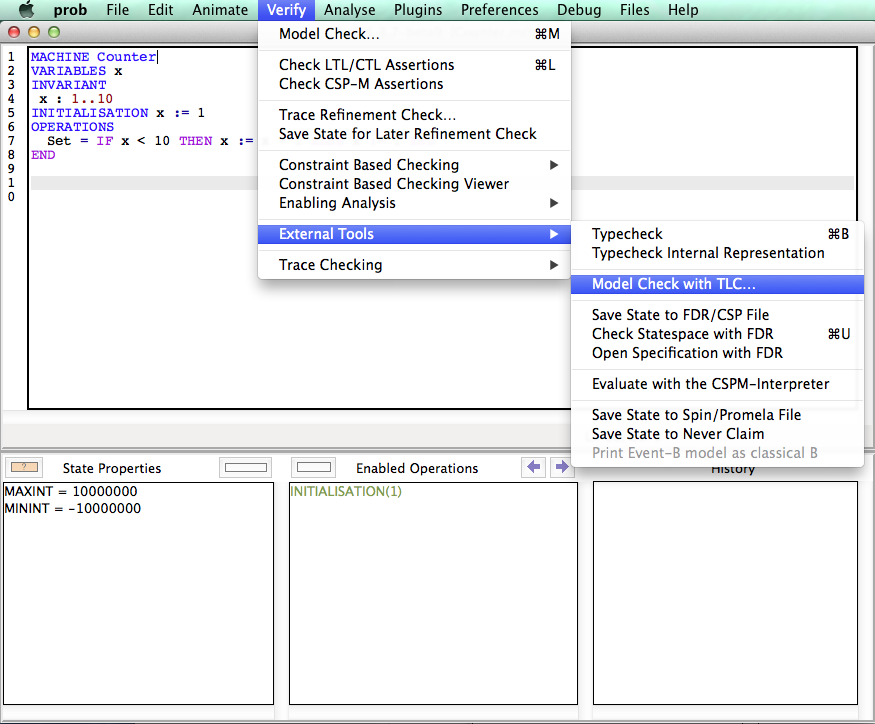This screenshot has width=875, height=724.
Task: Select Check LTL/CTL Assertions
Action: 366,65
